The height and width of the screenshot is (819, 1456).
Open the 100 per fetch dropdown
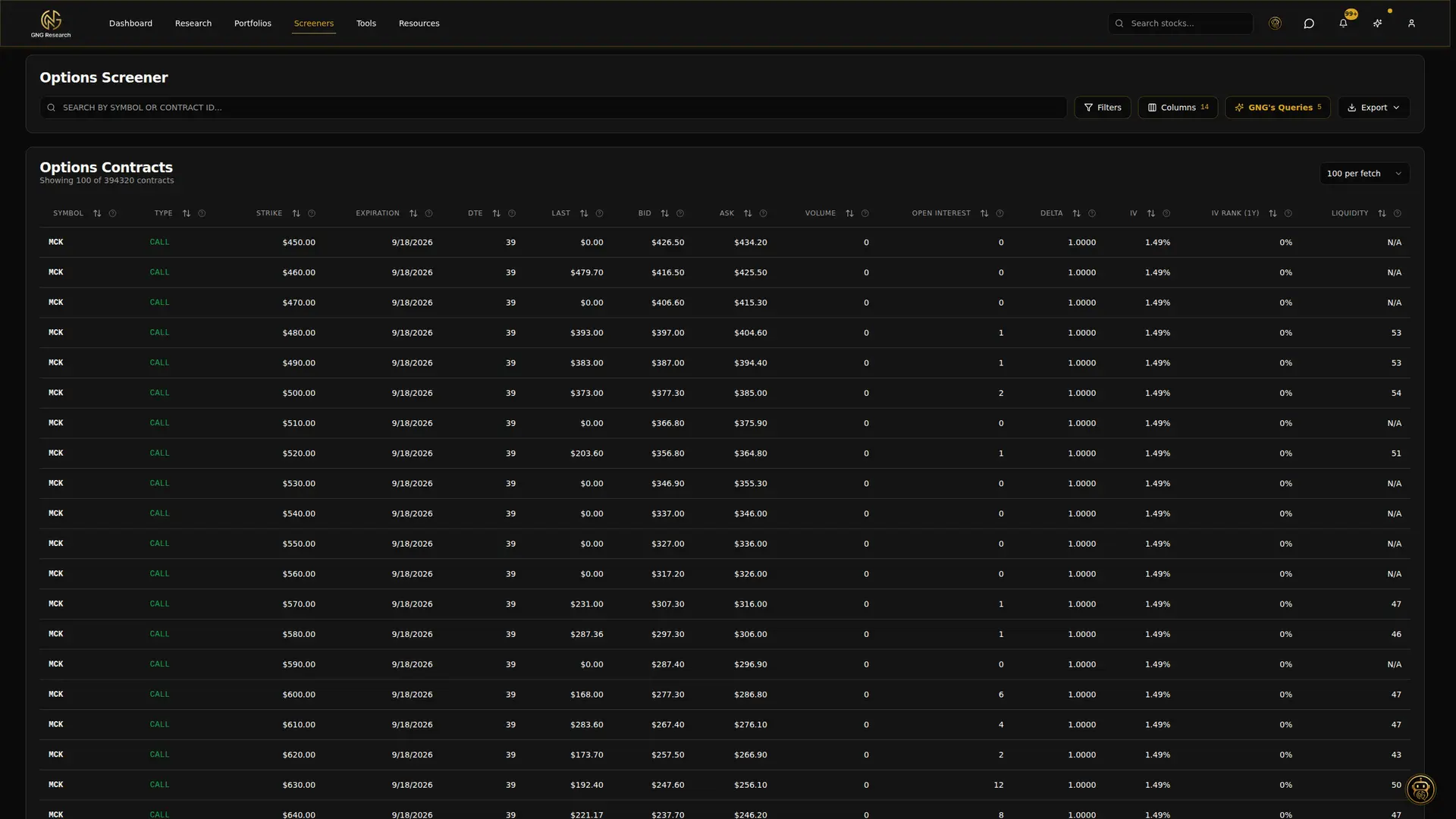click(x=1364, y=174)
